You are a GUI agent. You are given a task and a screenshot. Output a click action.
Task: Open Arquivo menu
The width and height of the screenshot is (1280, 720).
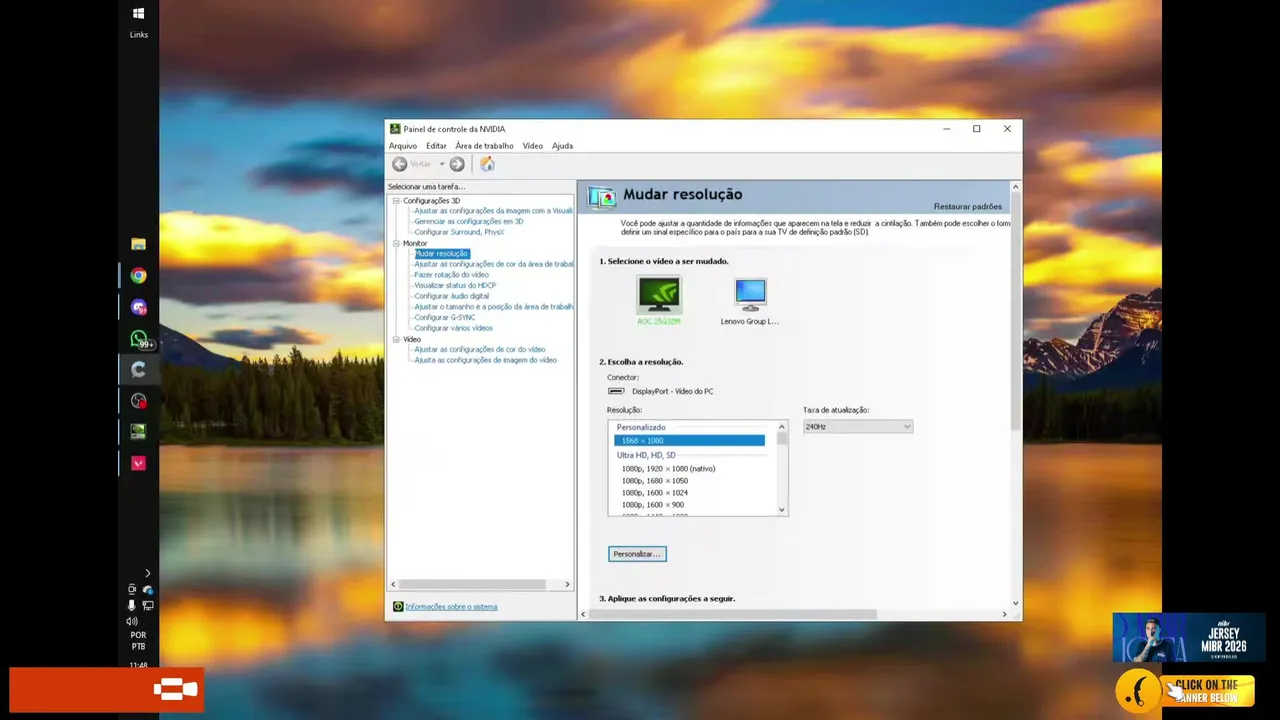403,146
